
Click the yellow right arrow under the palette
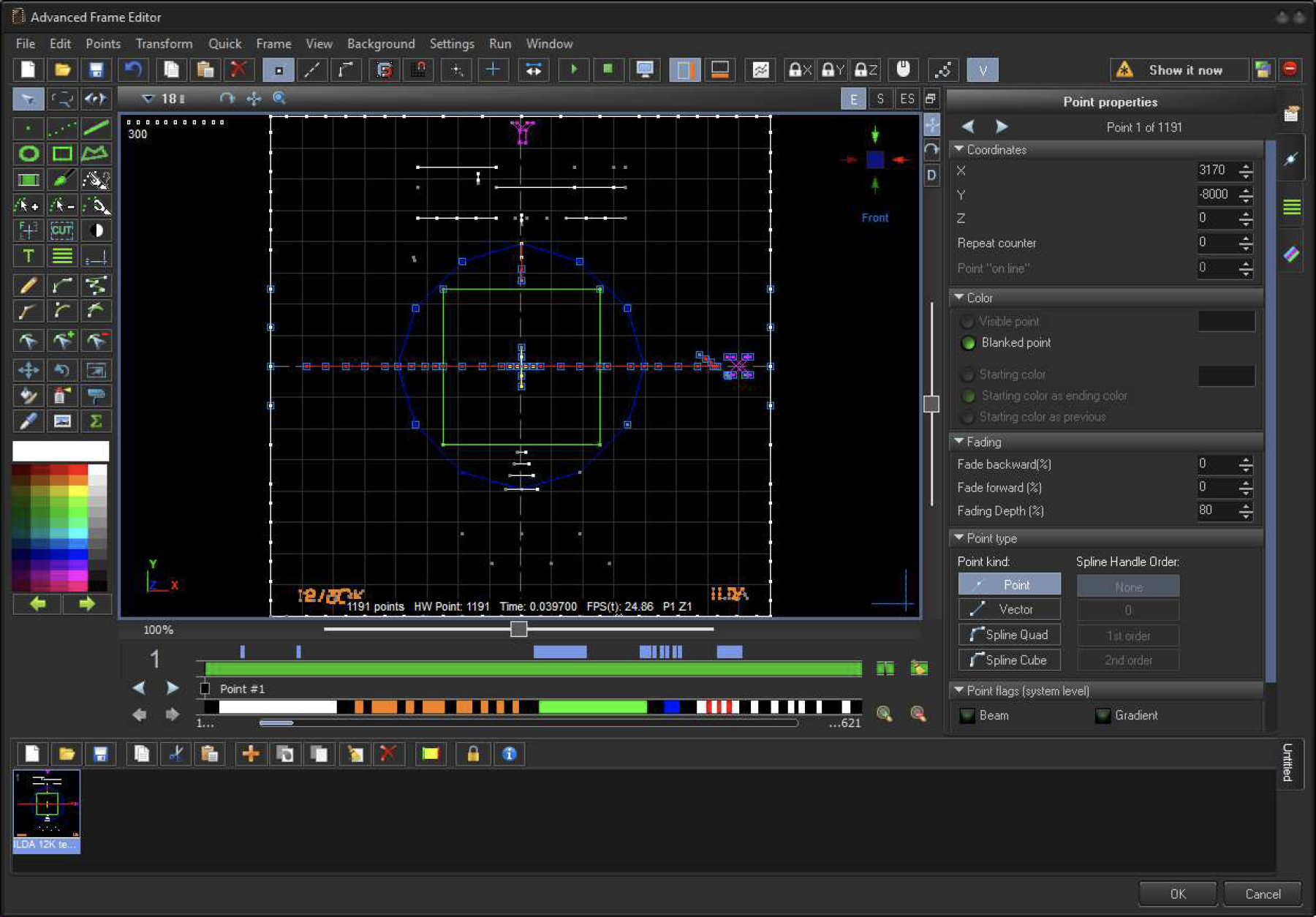pos(87,604)
